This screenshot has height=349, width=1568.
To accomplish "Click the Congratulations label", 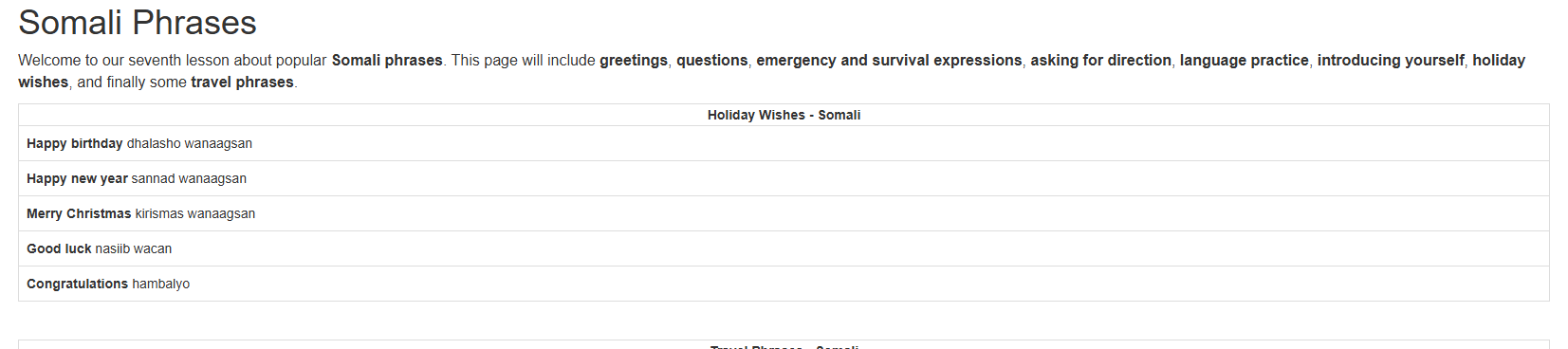I will point(77,285).
